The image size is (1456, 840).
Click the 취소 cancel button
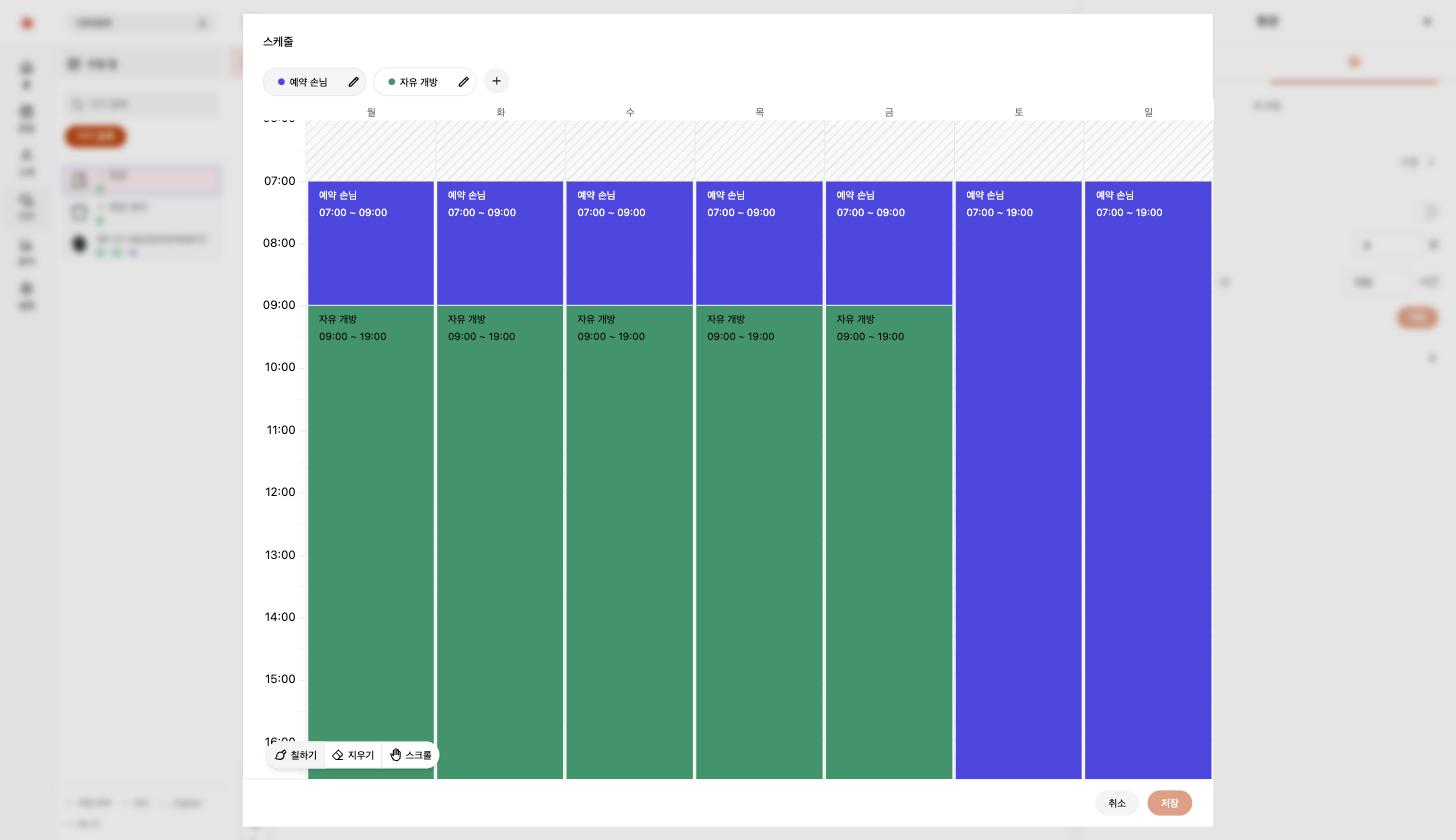(x=1117, y=803)
